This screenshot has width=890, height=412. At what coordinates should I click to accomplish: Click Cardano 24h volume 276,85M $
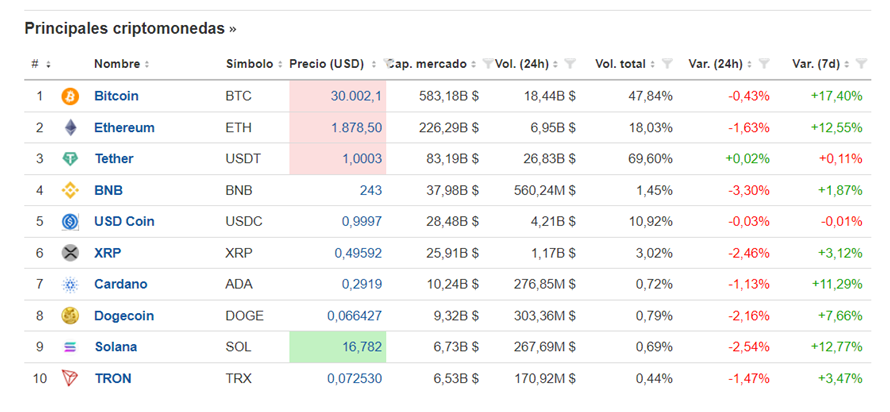pos(544,284)
